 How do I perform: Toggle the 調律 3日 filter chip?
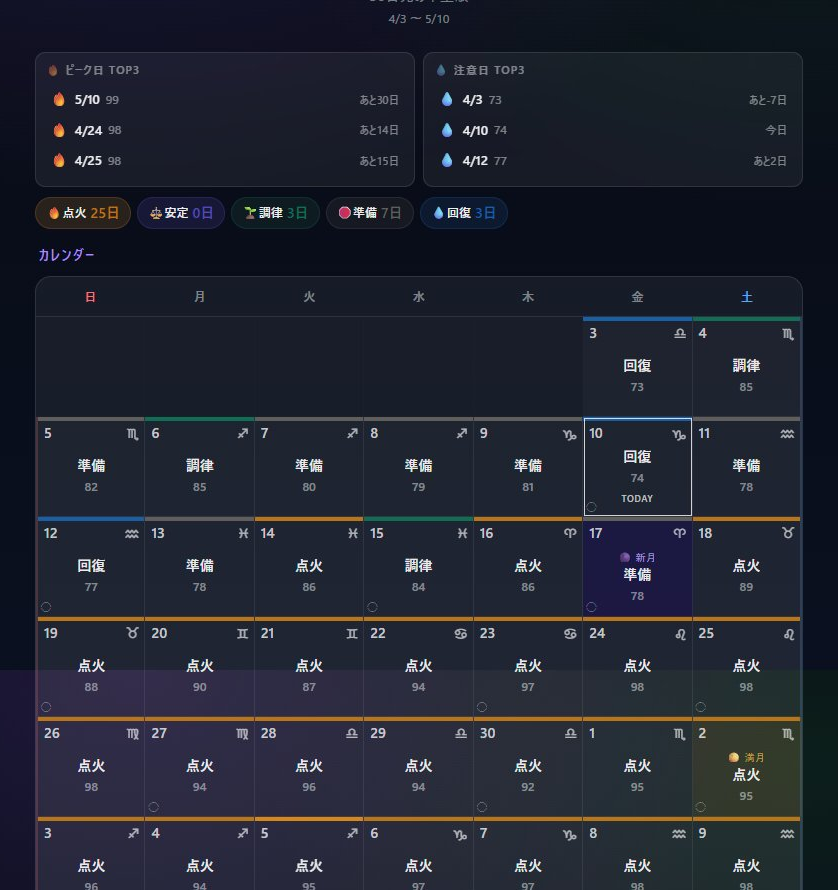(x=275, y=213)
